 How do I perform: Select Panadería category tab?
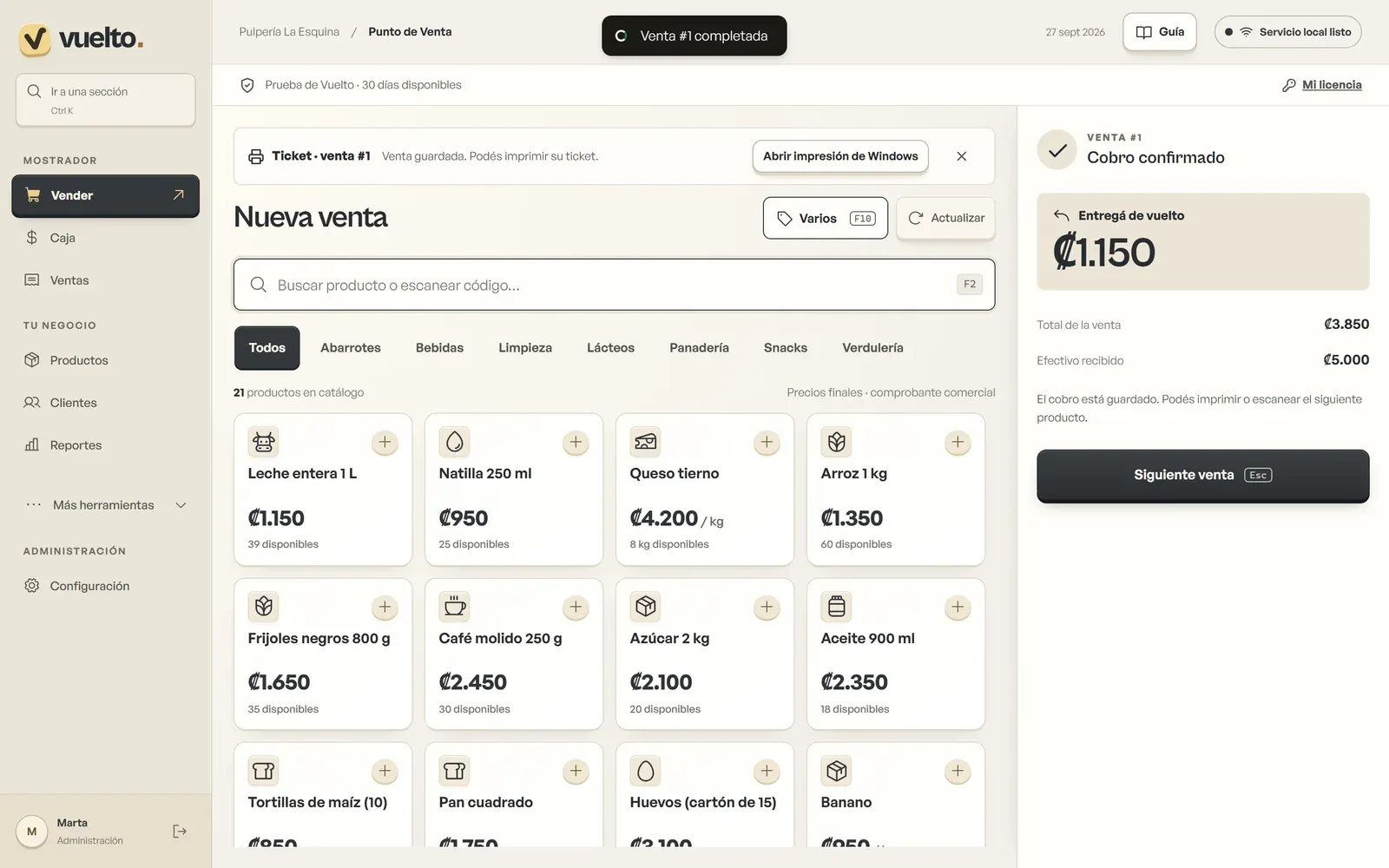click(x=699, y=348)
